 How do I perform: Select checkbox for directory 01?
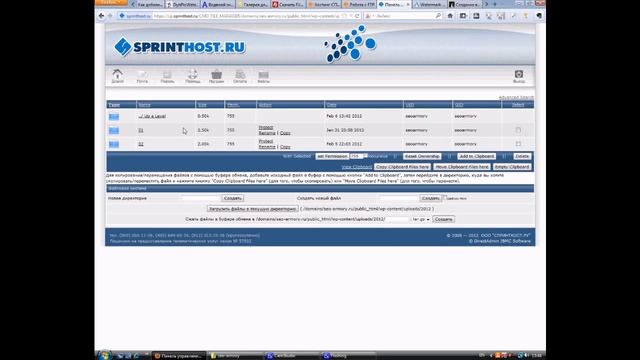(518, 130)
